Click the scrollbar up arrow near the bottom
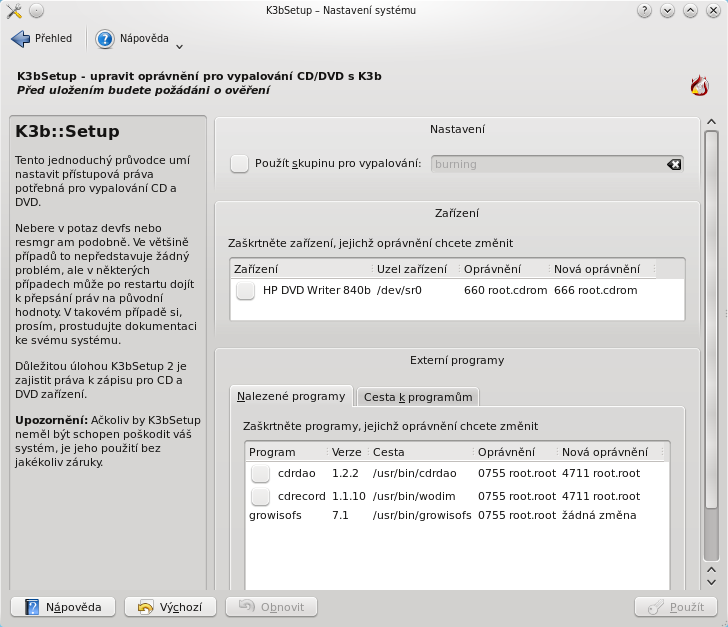This screenshot has width=728, height=627. 711,569
